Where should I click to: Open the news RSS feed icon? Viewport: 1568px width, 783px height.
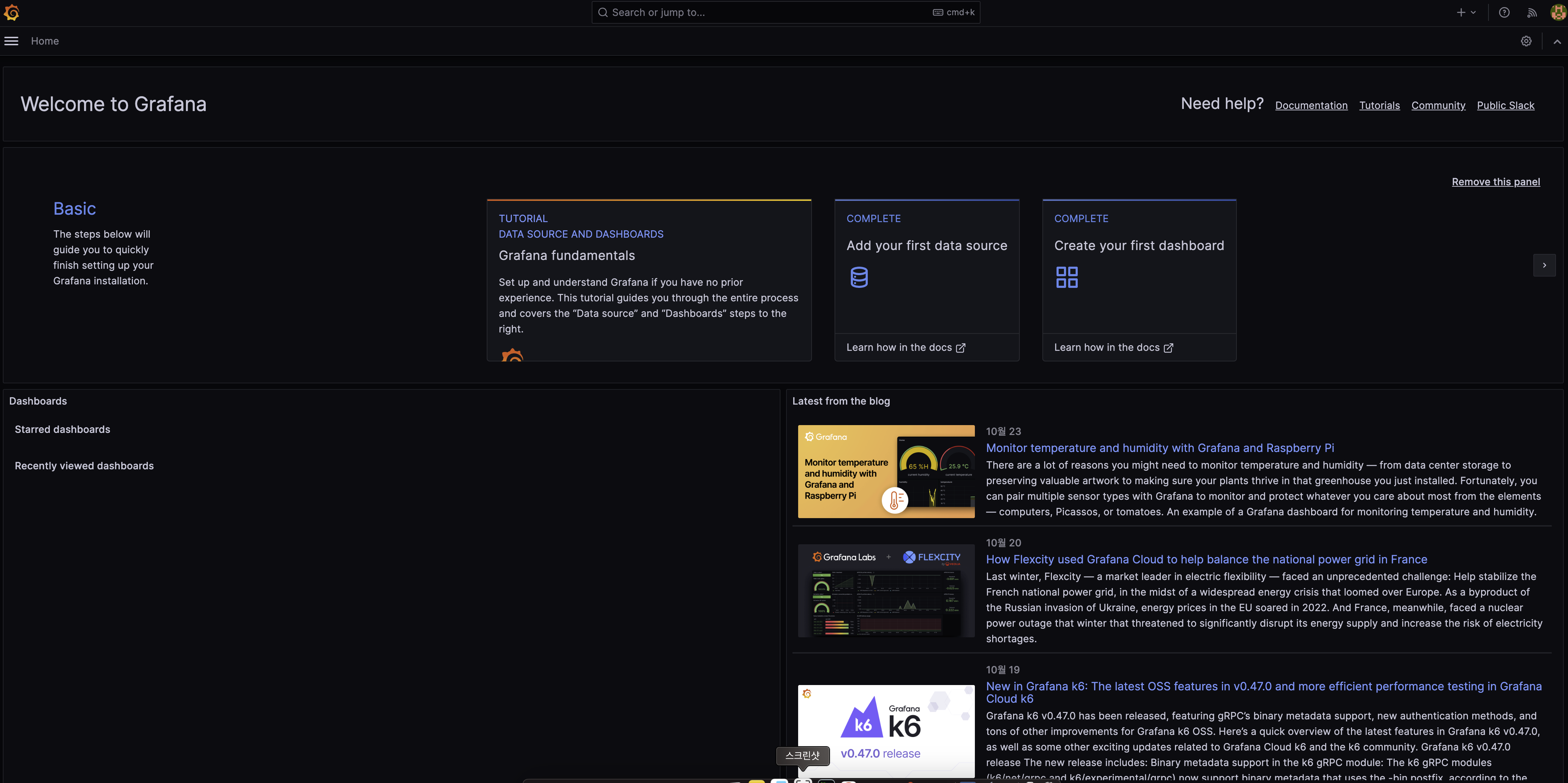pos(1532,12)
